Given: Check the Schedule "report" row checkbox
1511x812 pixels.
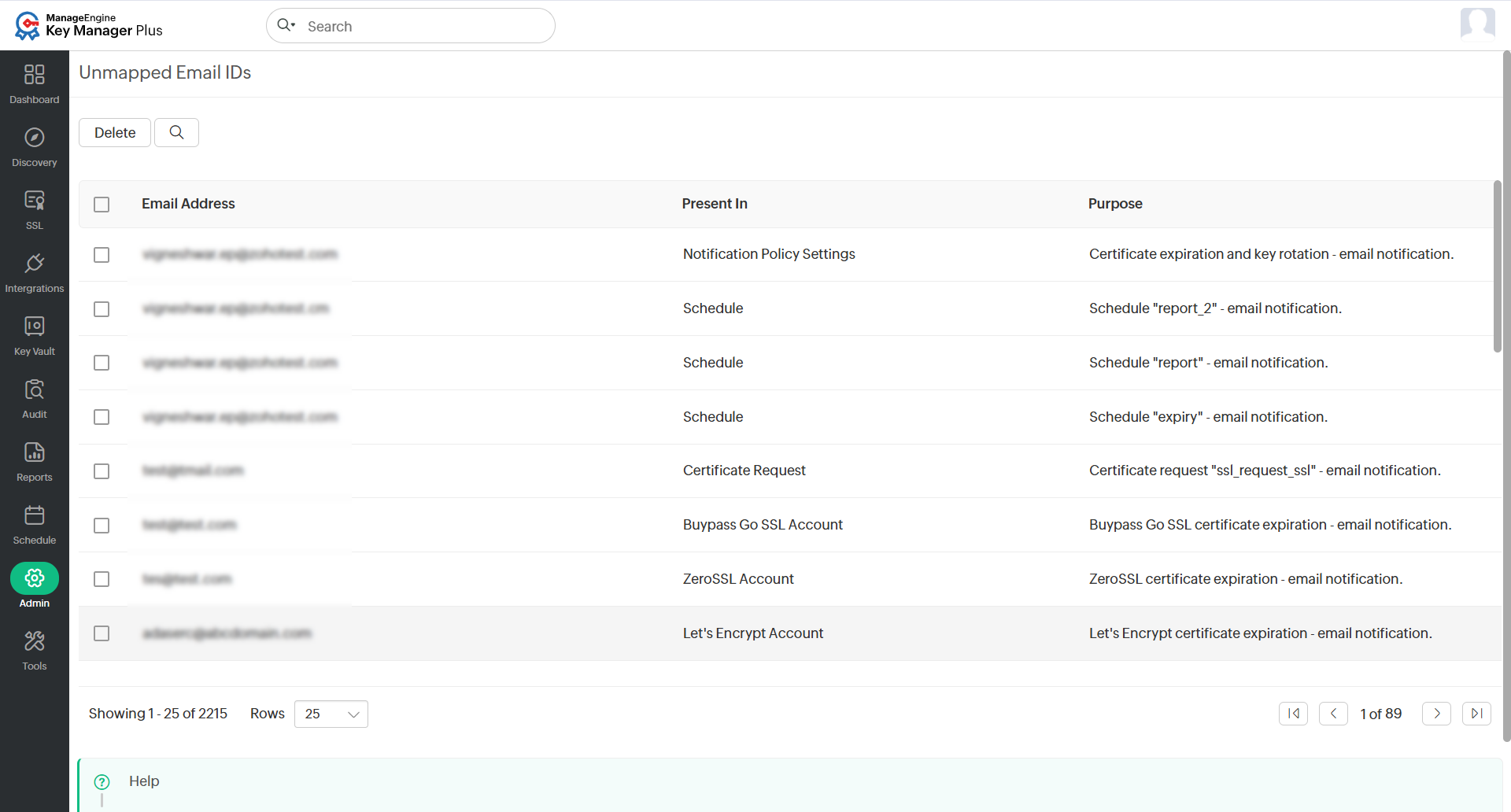Looking at the screenshot, I should (x=102, y=363).
